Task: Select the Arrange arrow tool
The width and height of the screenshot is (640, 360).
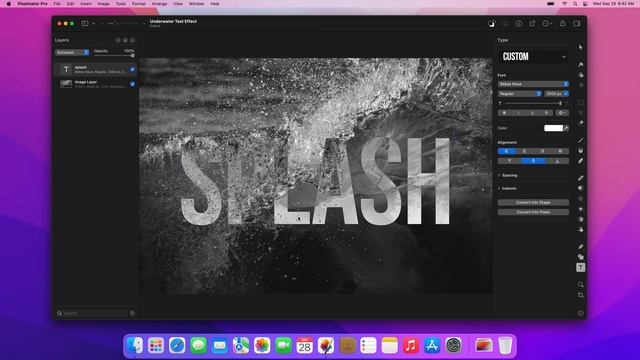Action: pos(580,47)
